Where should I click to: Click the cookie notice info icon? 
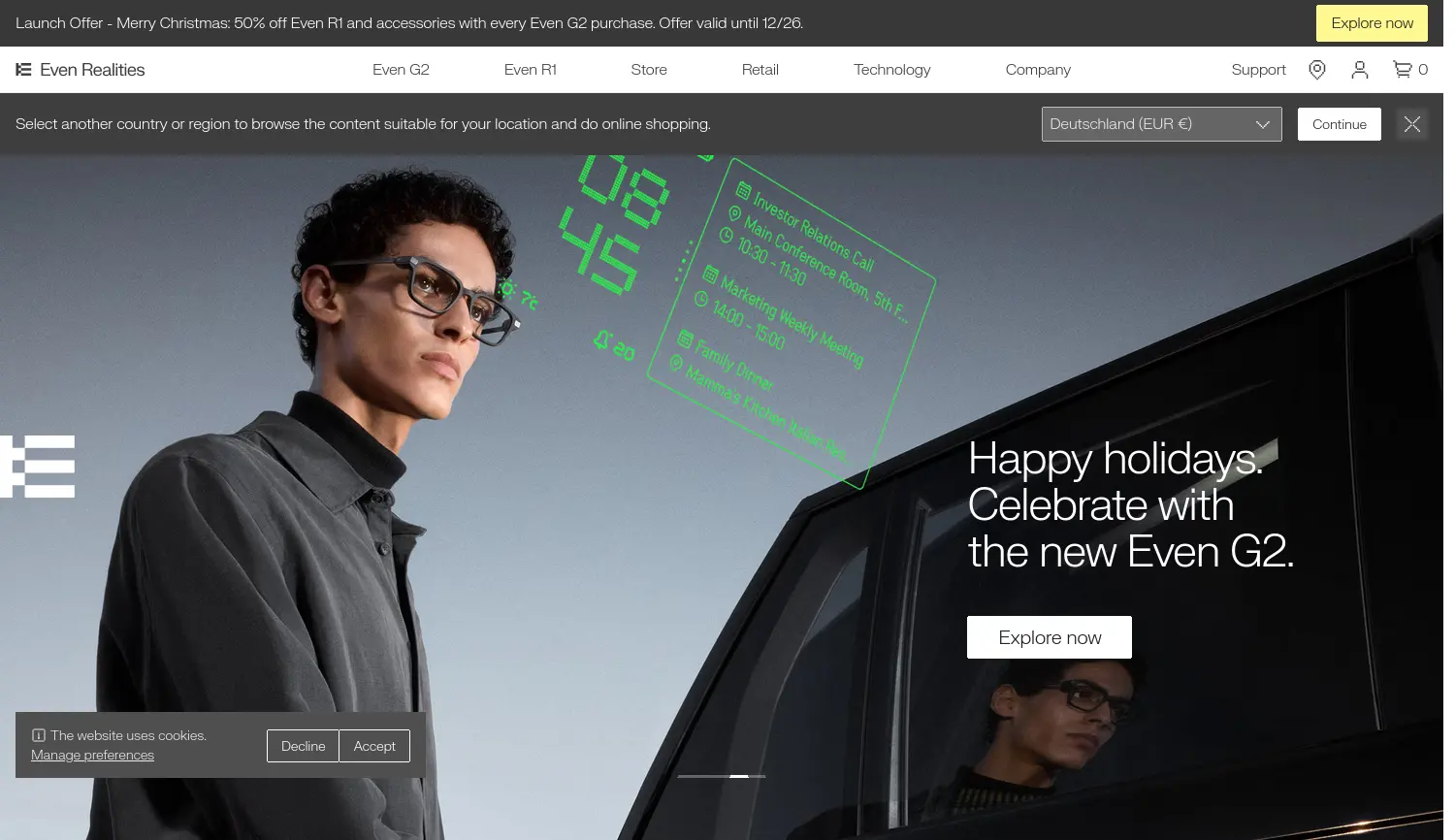(x=38, y=734)
